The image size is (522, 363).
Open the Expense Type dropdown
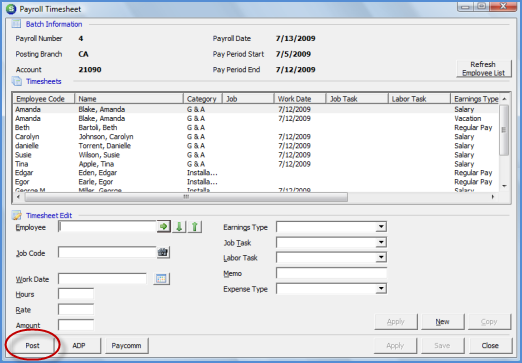(381, 289)
